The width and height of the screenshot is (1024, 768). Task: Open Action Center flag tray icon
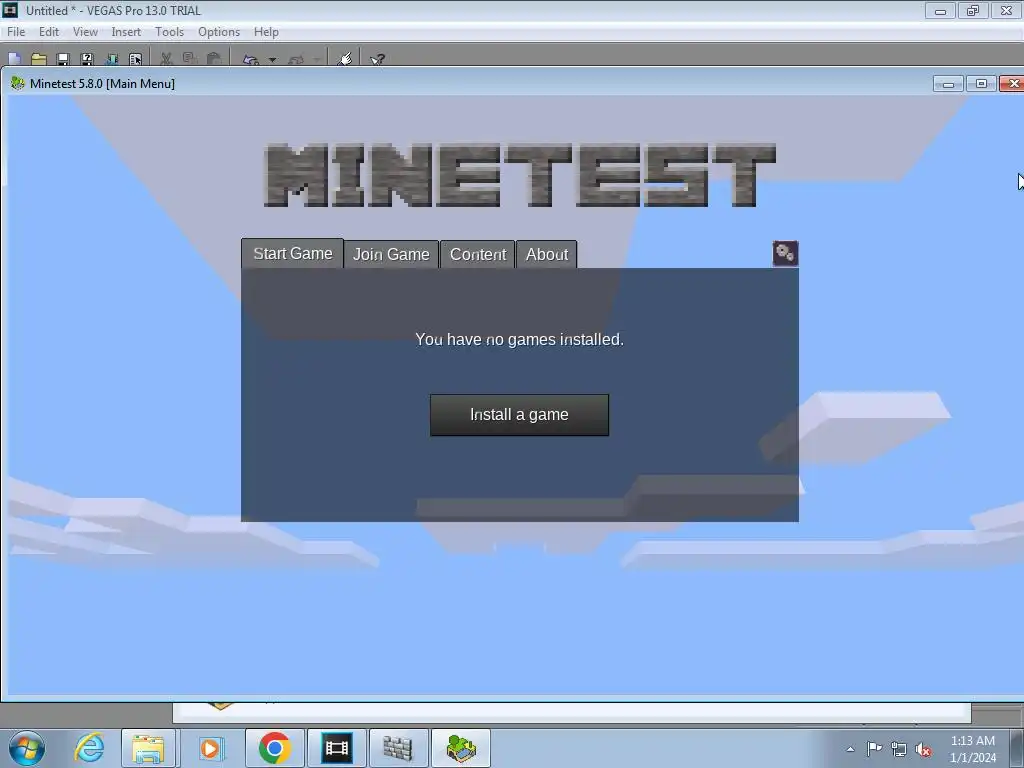(874, 748)
